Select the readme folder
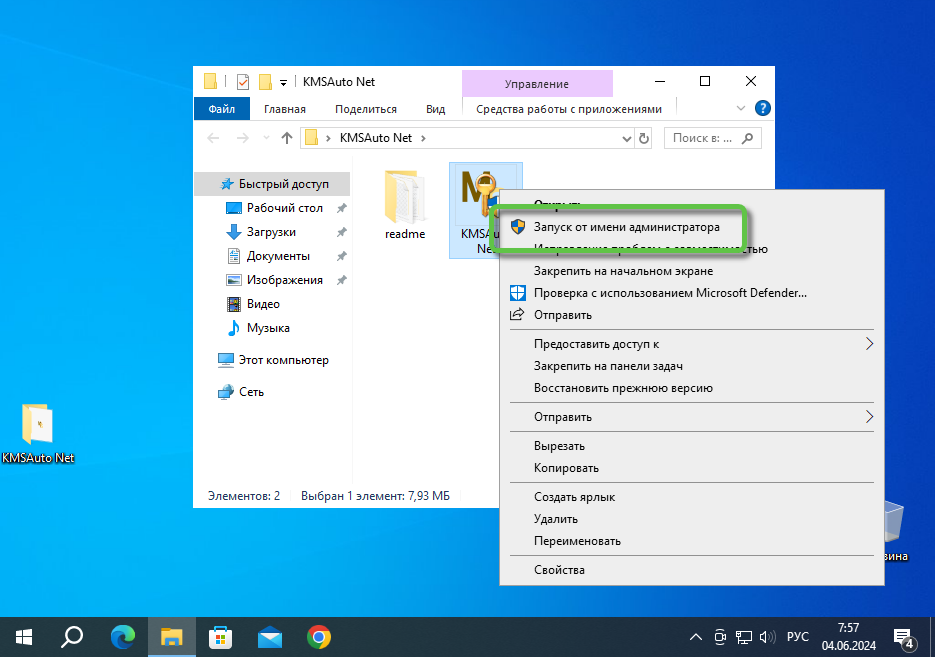The height and width of the screenshot is (657, 935). click(x=405, y=204)
